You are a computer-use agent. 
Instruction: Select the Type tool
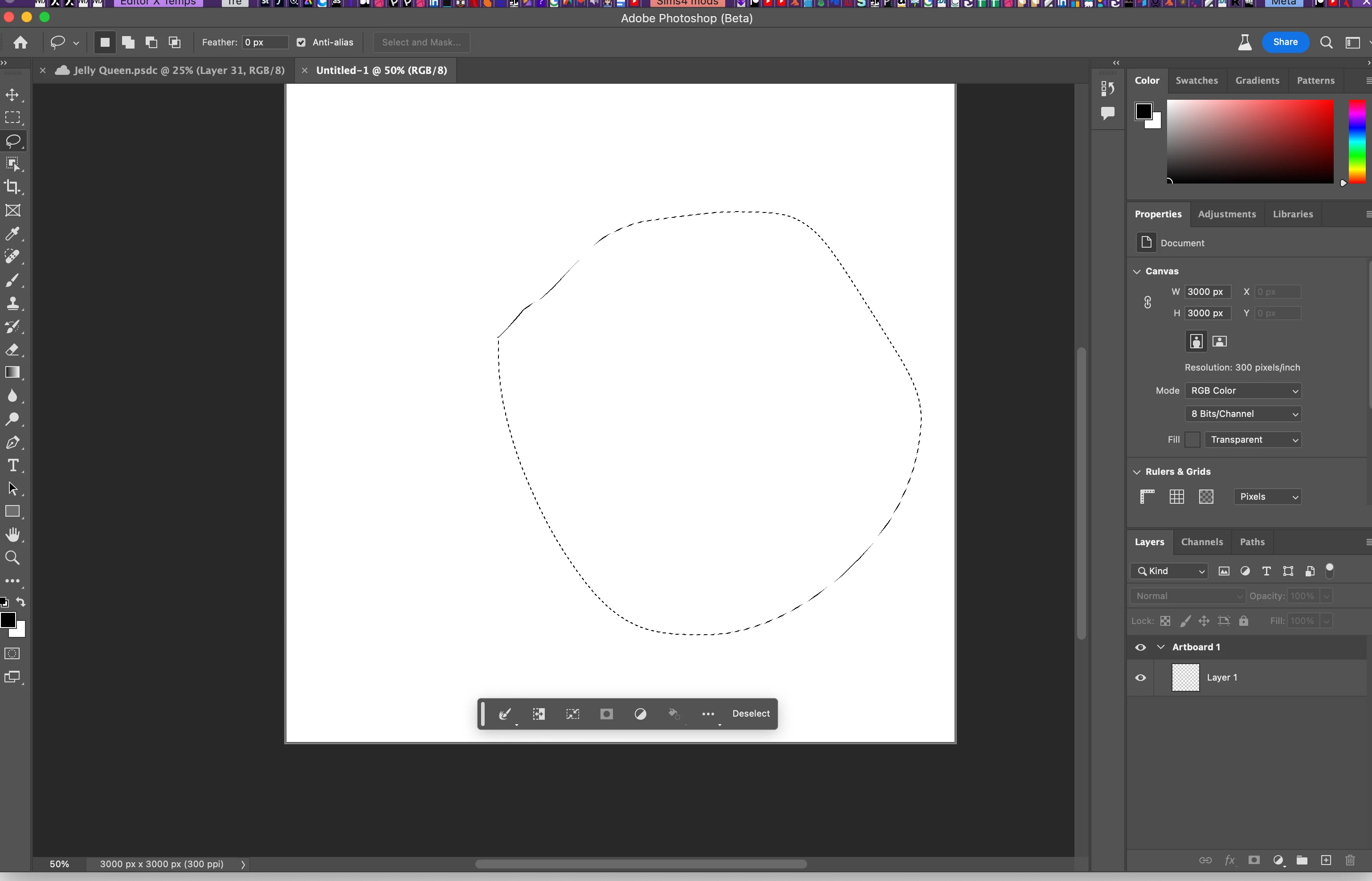point(12,465)
